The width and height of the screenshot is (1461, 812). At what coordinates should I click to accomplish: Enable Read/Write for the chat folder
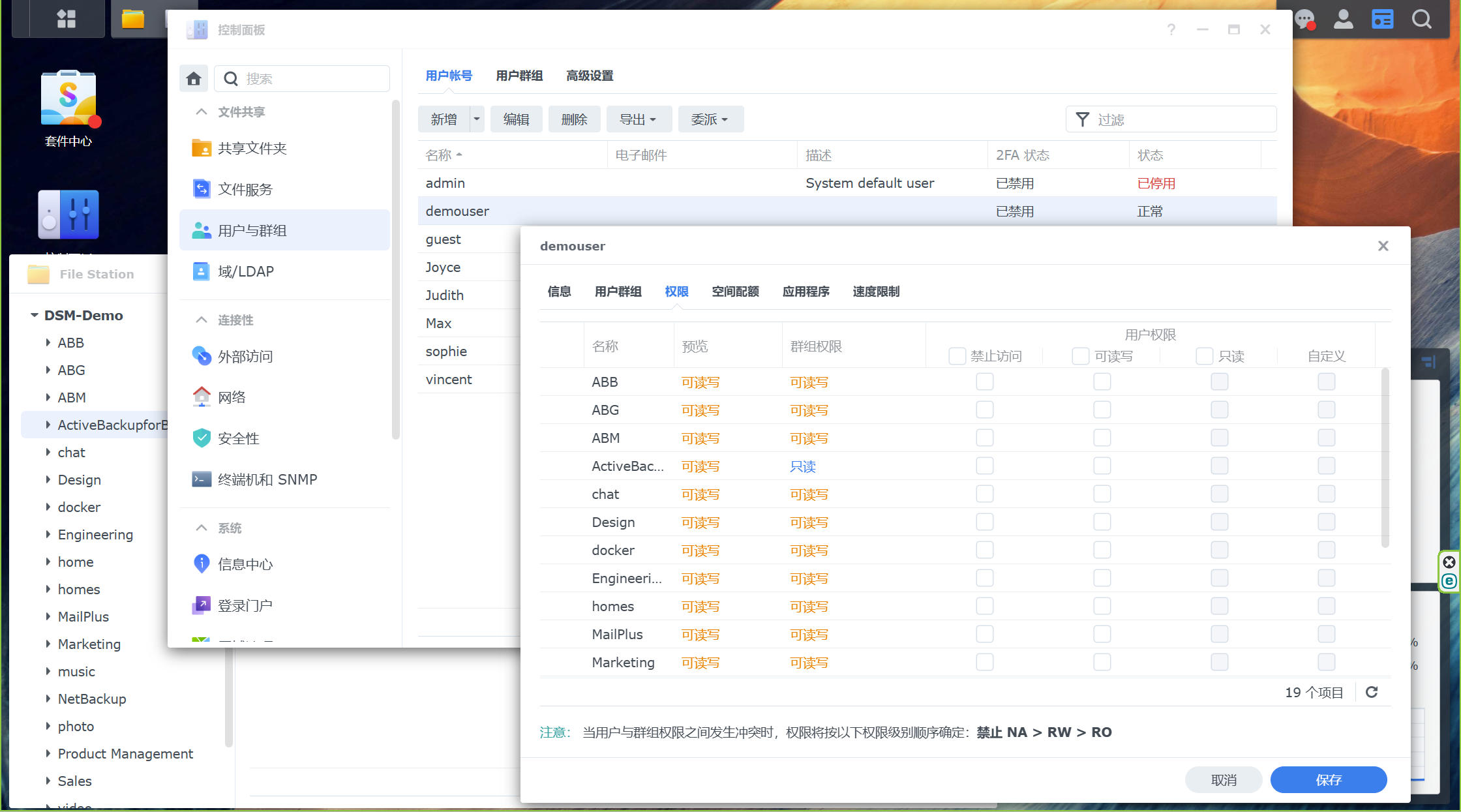[1102, 494]
